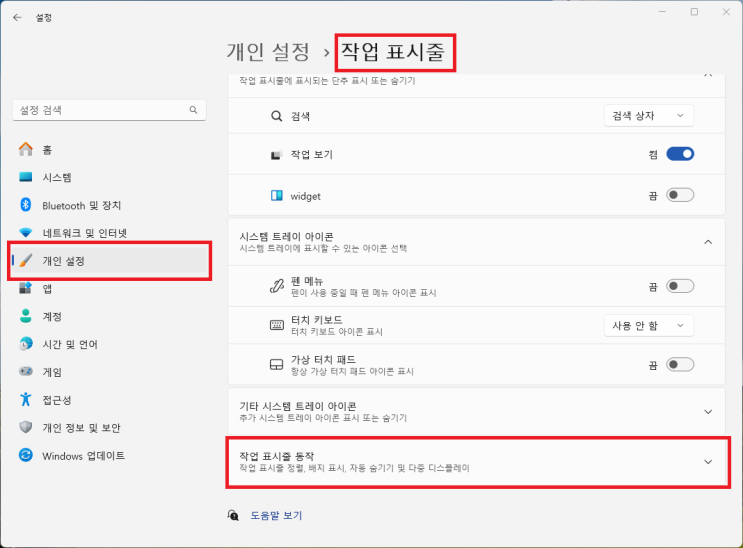Click the 가상 터치 패드 icon
This screenshot has width=743, height=548.
276,365
